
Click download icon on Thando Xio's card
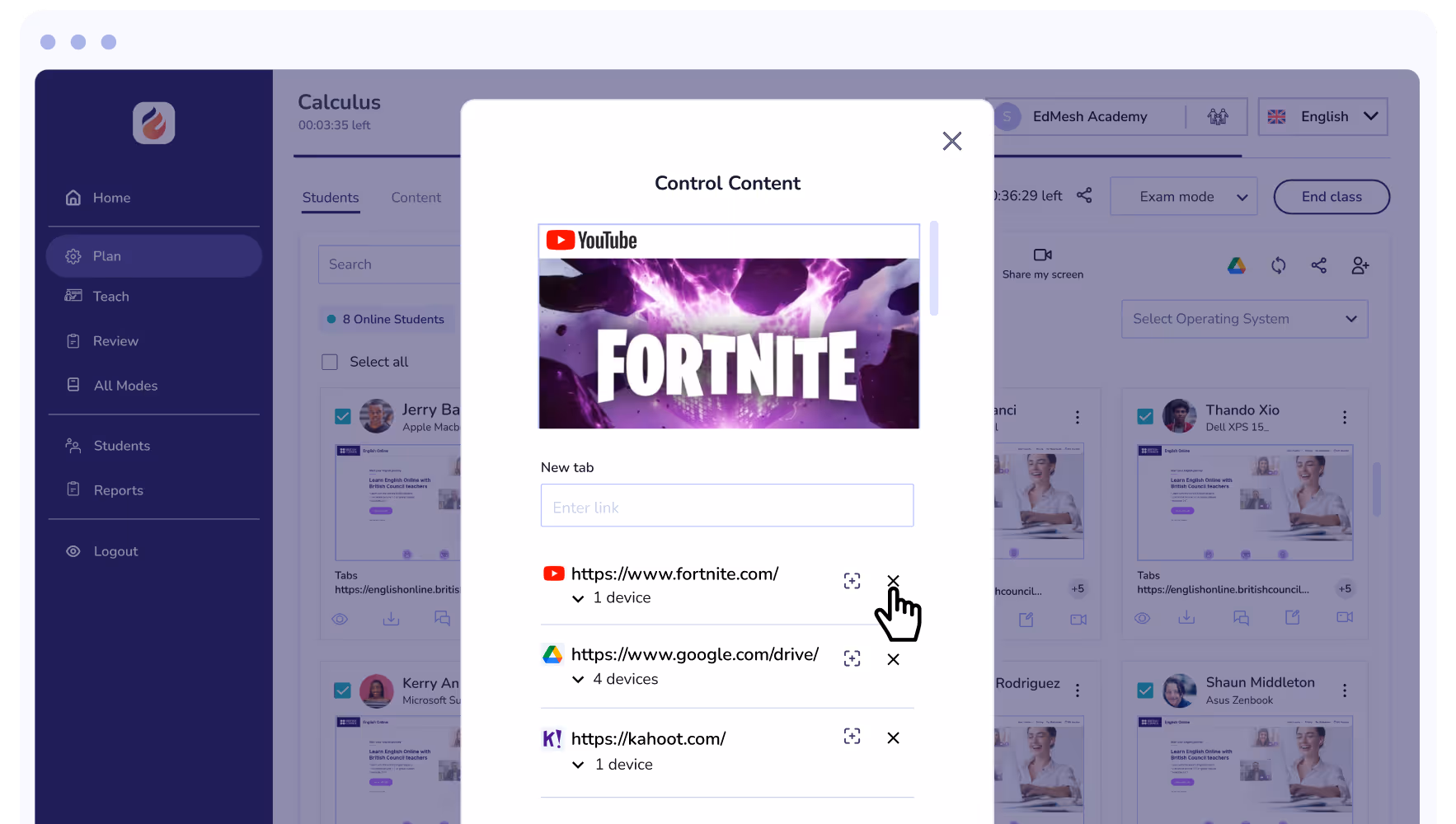1186,617
